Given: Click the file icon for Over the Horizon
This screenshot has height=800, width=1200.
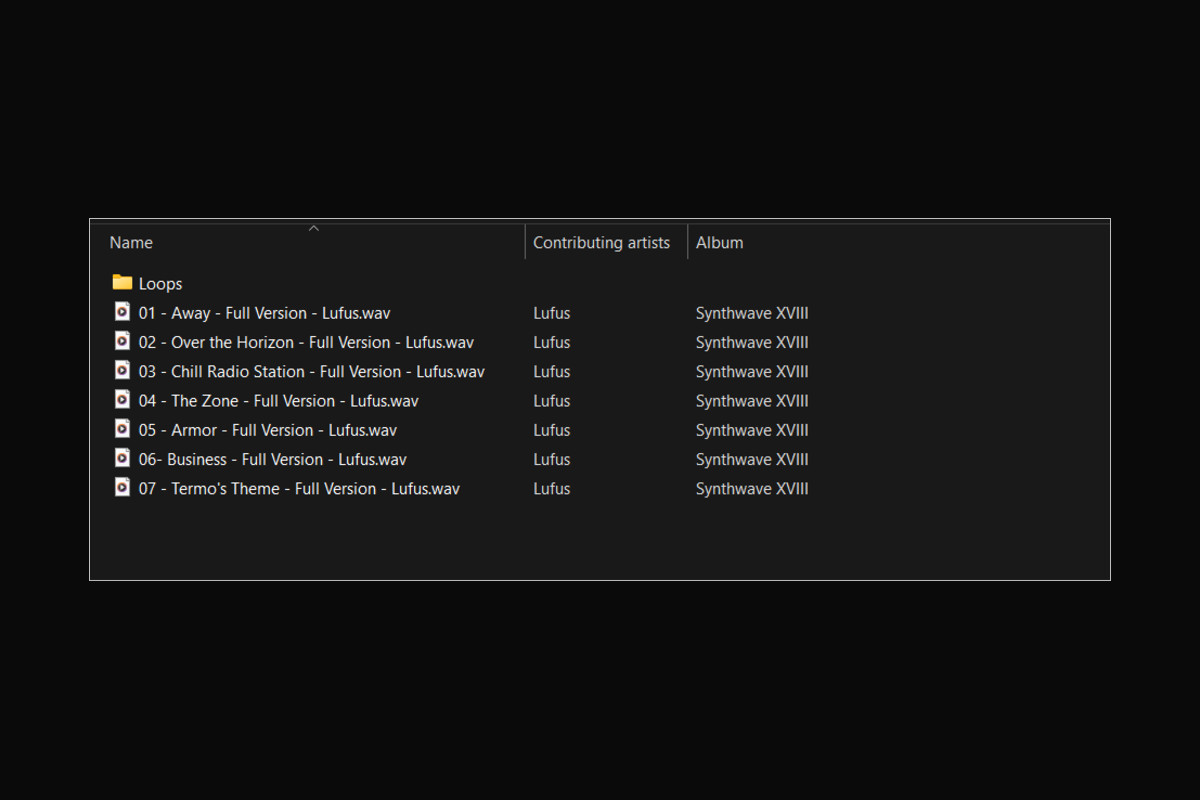Looking at the screenshot, I should point(122,341).
